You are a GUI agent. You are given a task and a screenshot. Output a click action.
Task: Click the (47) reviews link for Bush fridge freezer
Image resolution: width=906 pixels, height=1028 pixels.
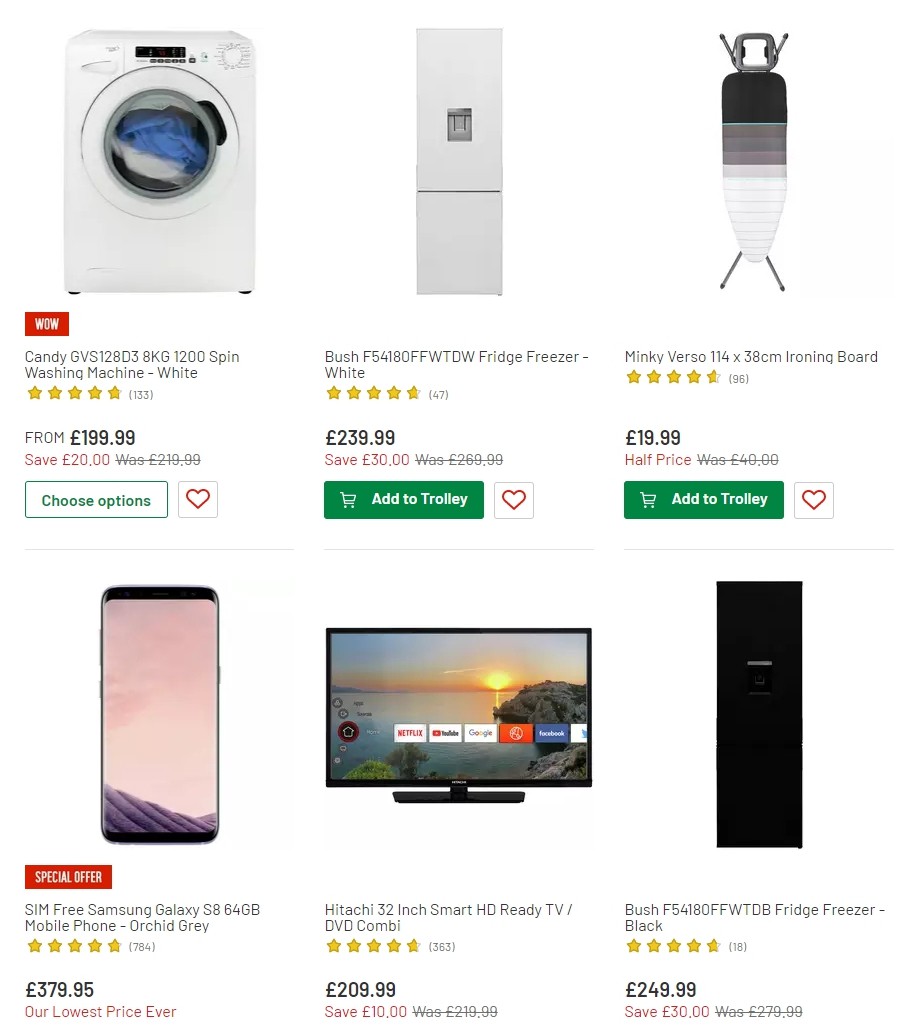click(440, 394)
